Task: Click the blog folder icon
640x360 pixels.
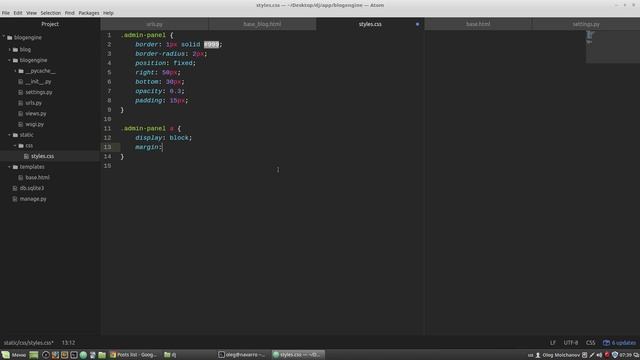Action: click(16, 49)
